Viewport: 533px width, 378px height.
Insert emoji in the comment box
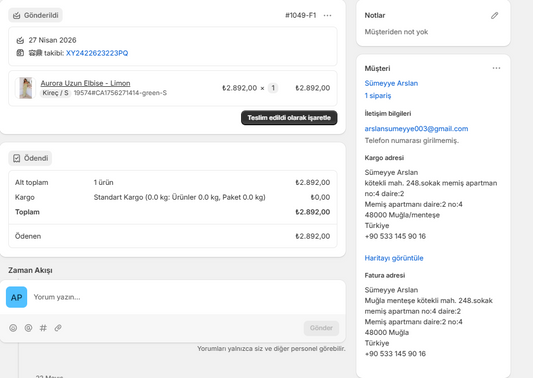[13, 328]
